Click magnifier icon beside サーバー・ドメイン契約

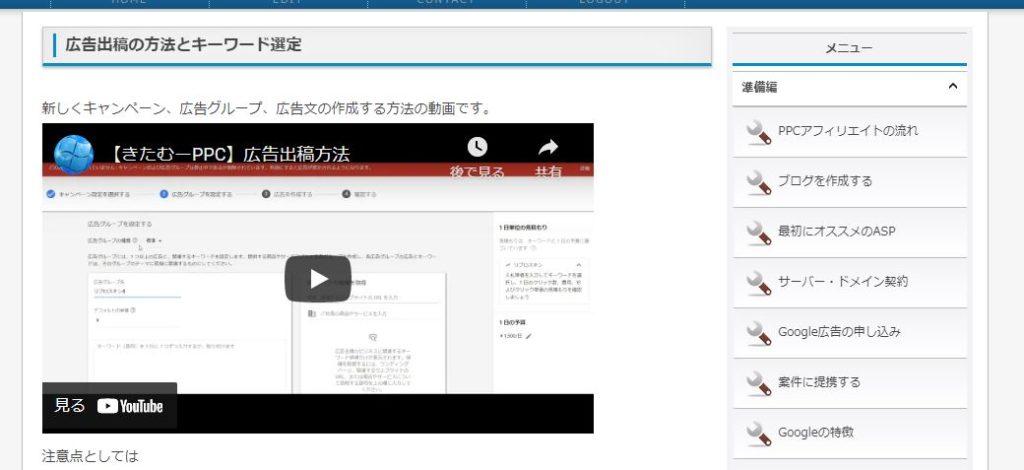pos(759,282)
